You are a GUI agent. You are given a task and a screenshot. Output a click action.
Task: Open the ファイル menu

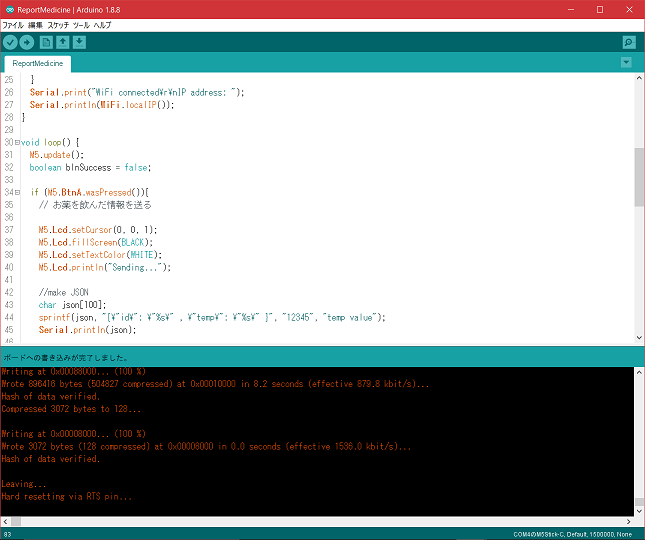tap(13, 25)
